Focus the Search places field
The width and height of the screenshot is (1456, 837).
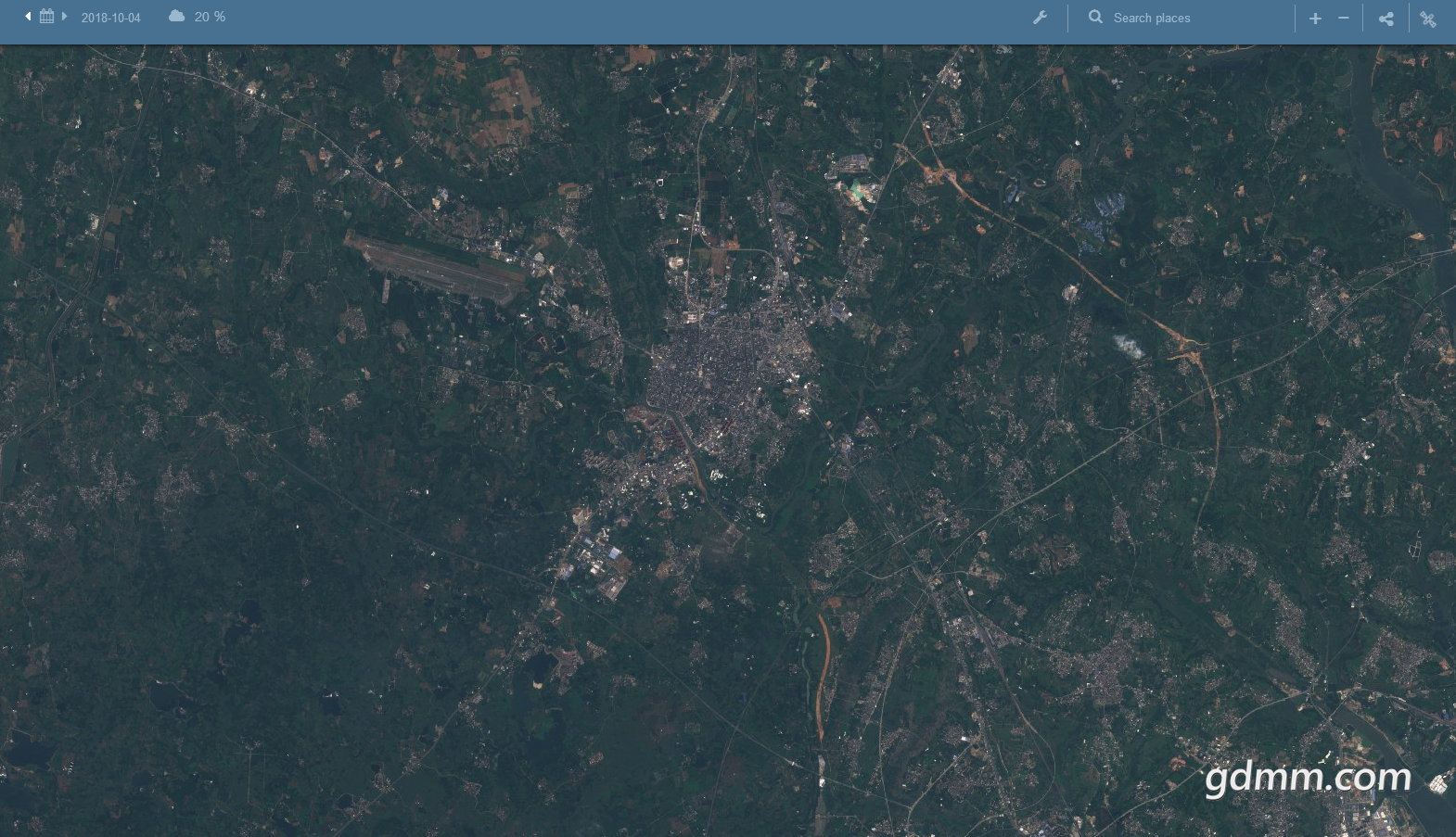click(x=1192, y=18)
